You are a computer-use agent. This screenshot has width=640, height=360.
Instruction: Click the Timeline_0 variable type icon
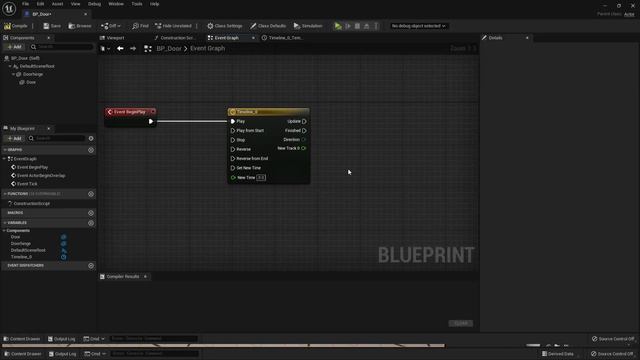coord(64,257)
